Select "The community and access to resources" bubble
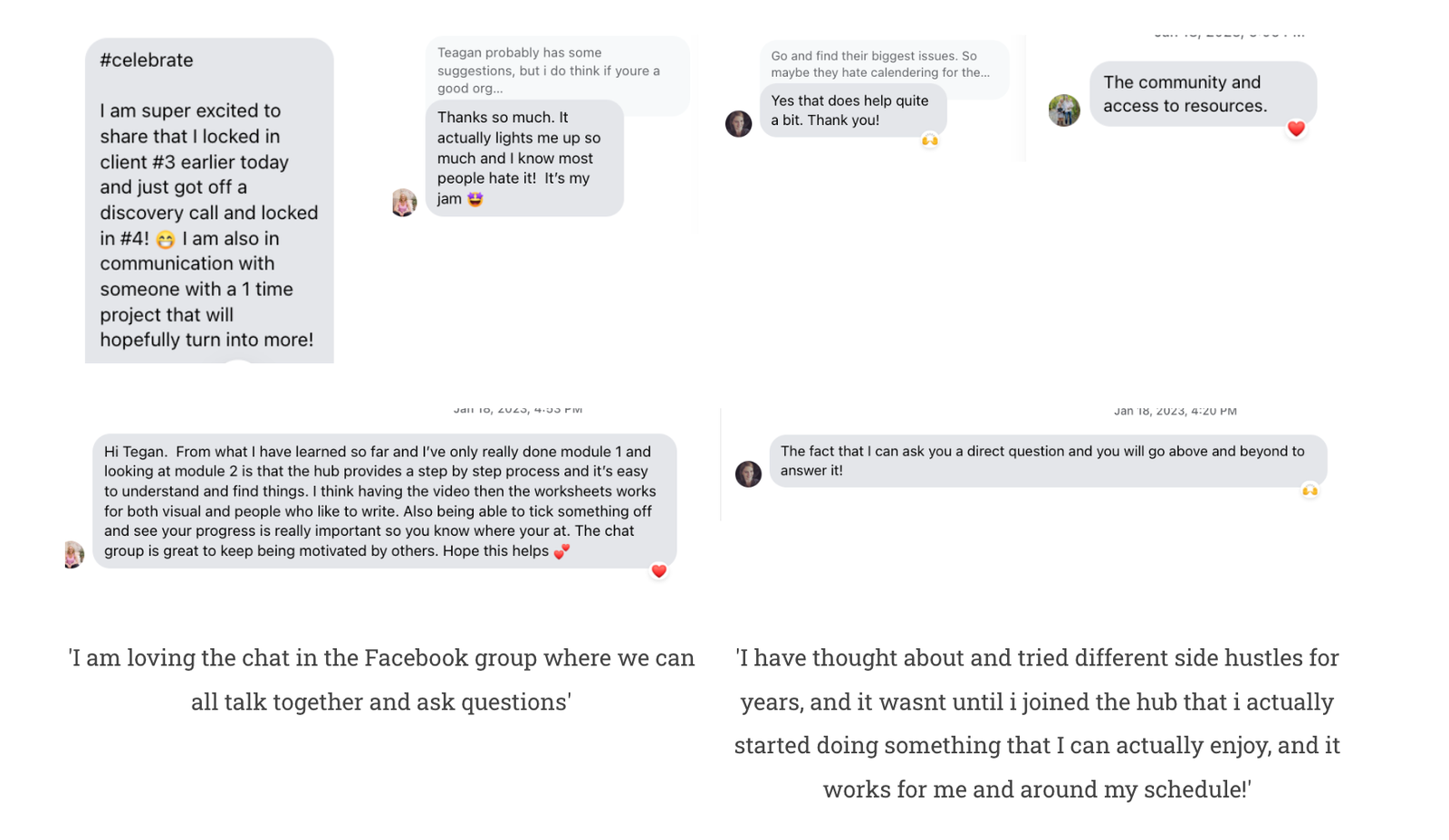This screenshot has height=840, width=1449. point(1202,94)
